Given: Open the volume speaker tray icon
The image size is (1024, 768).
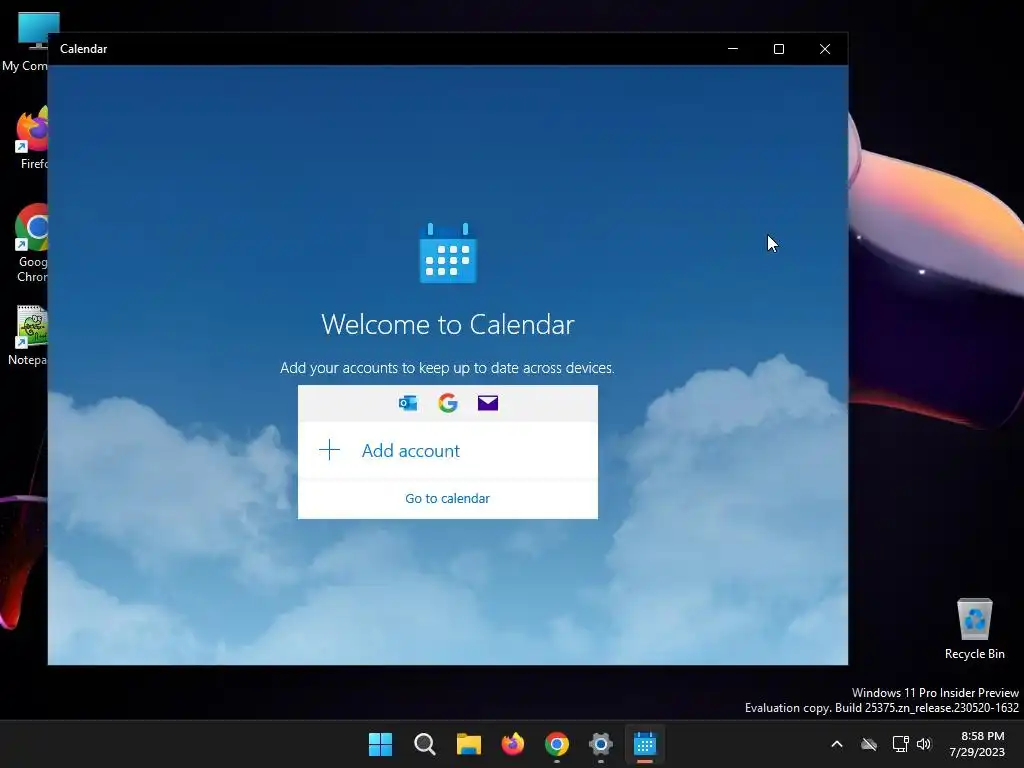Looking at the screenshot, I should (x=923, y=744).
